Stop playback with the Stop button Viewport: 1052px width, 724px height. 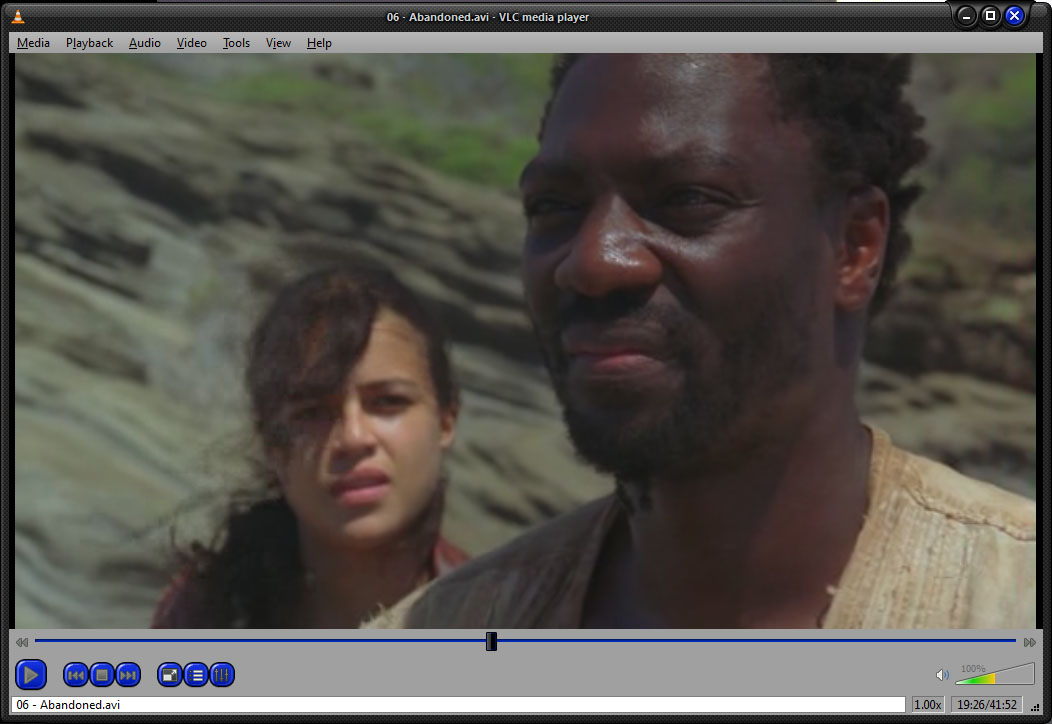[102, 674]
